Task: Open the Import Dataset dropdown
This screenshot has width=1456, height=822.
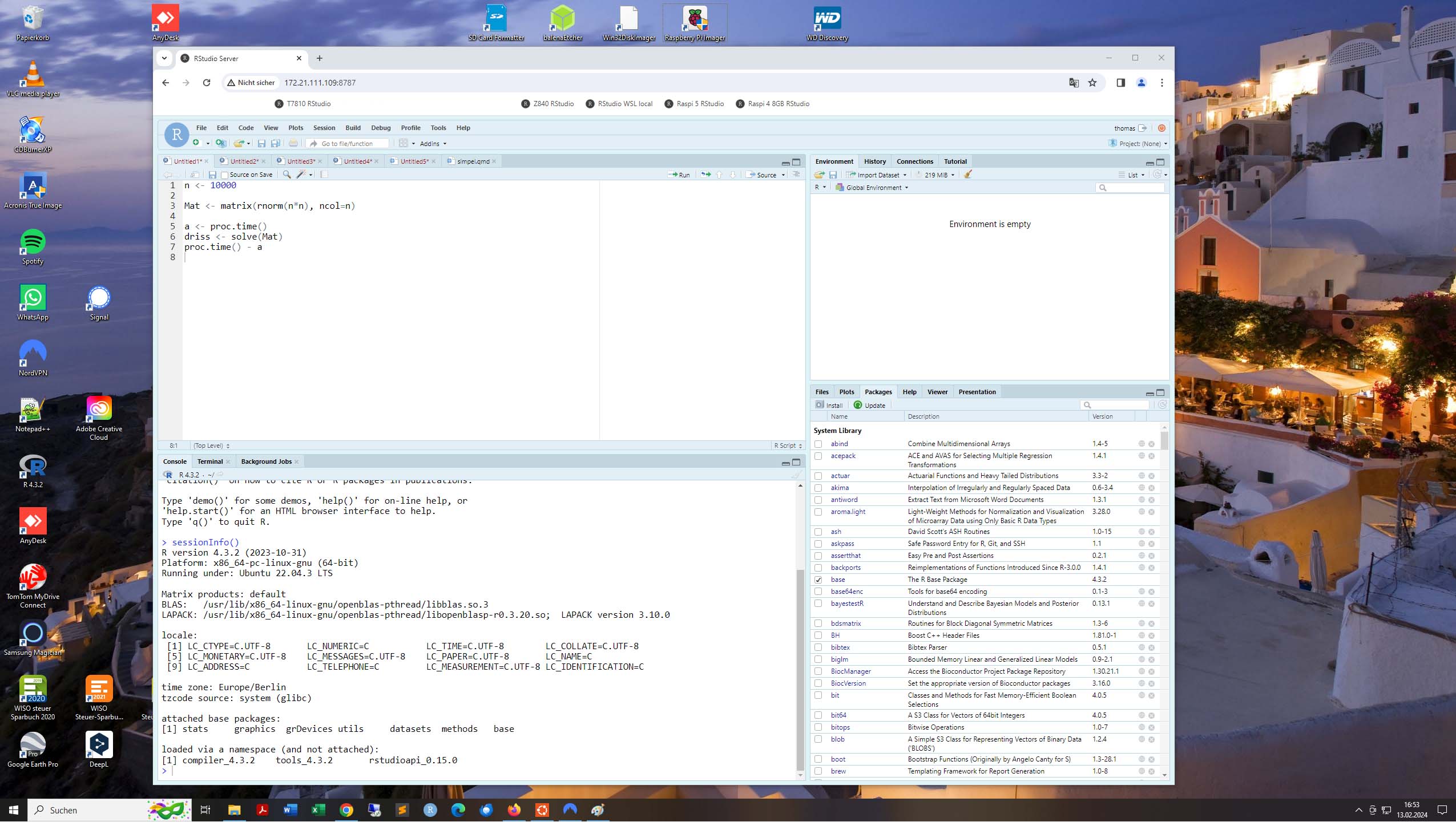Action: [x=878, y=175]
